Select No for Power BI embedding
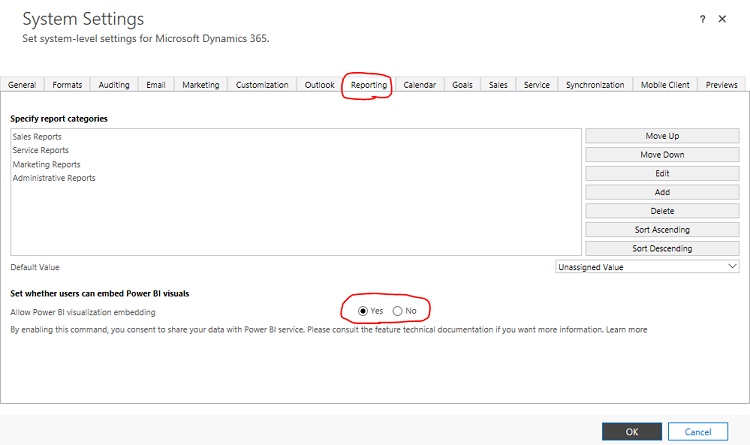 [397, 311]
